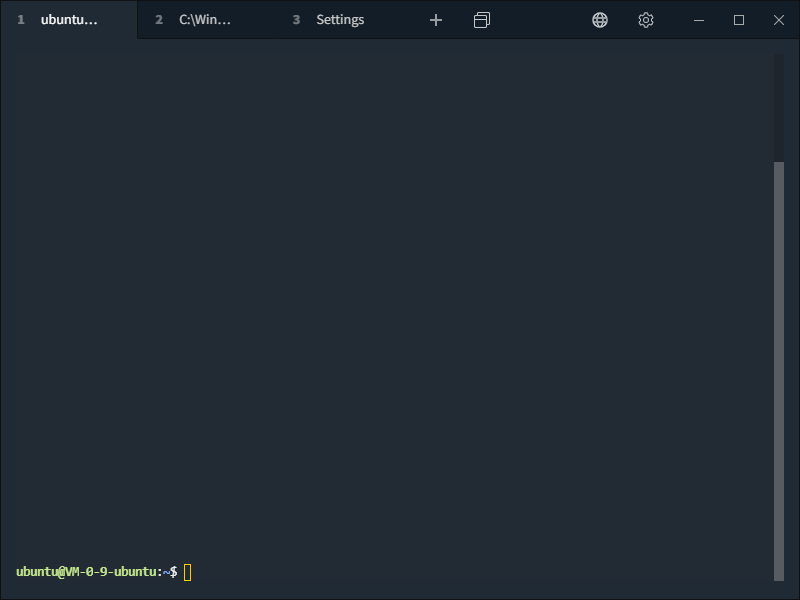Switch to the Settings tab
The width and height of the screenshot is (800, 600).
[x=344, y=19]
